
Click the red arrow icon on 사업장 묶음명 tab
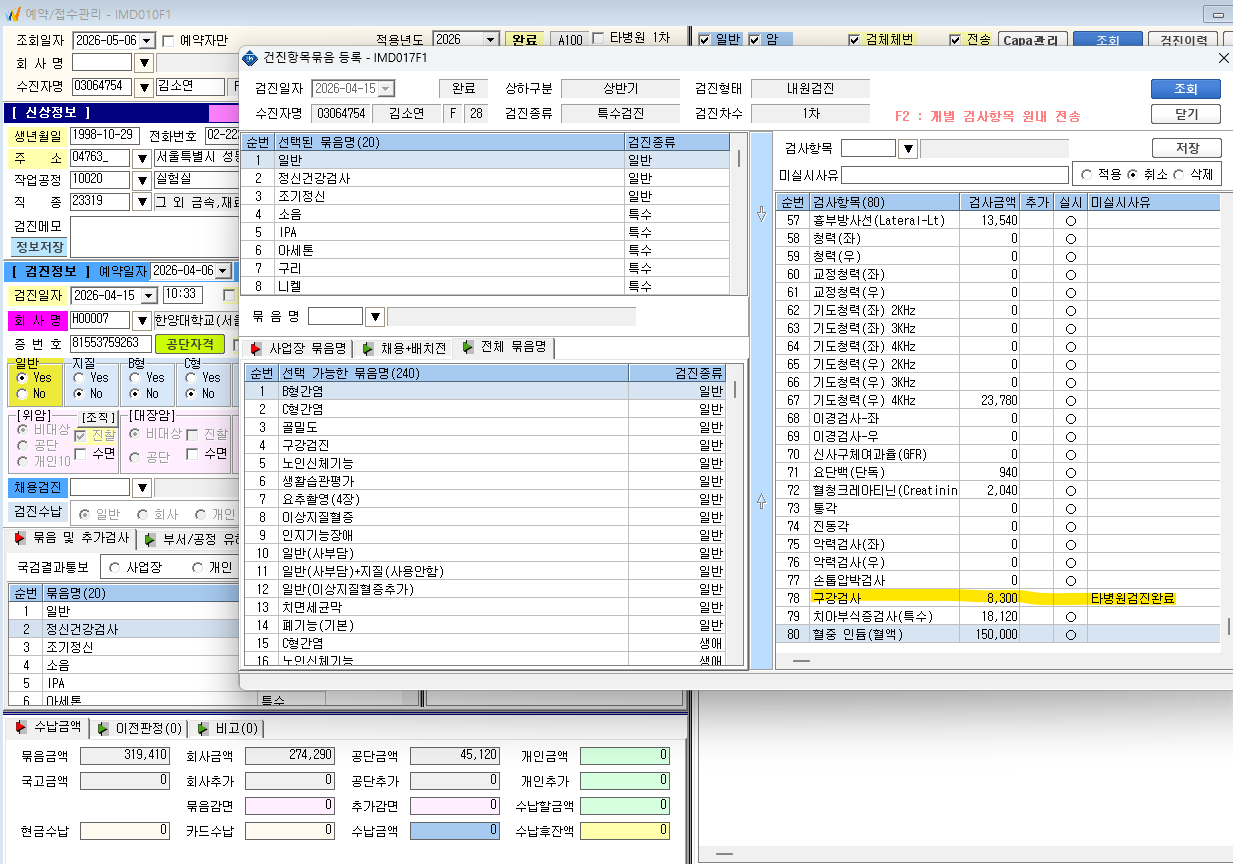tap(257, 349)
